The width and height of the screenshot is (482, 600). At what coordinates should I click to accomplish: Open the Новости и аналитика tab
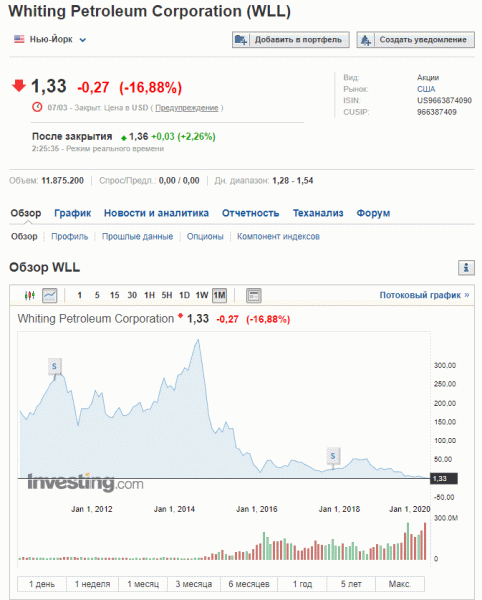156,213
